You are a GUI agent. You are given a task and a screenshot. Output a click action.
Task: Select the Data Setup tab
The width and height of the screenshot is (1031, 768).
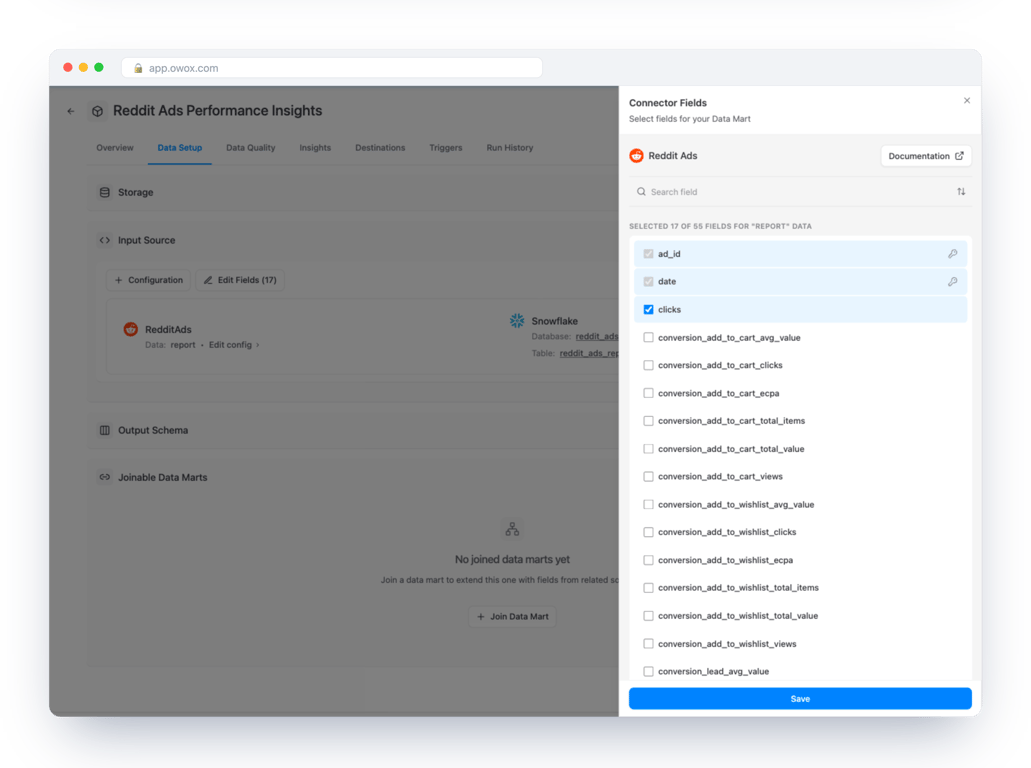pyautogui.click(x=180, y=148)
